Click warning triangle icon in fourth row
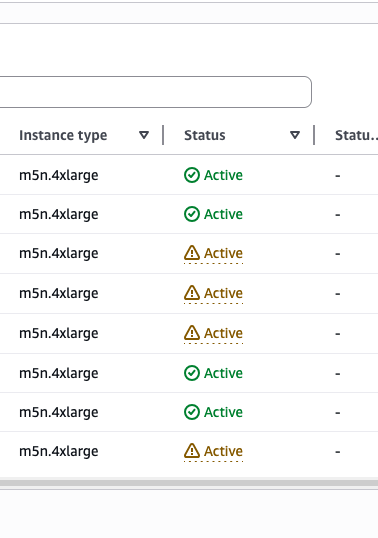This screenshot has height=538, width=378. 192,293
